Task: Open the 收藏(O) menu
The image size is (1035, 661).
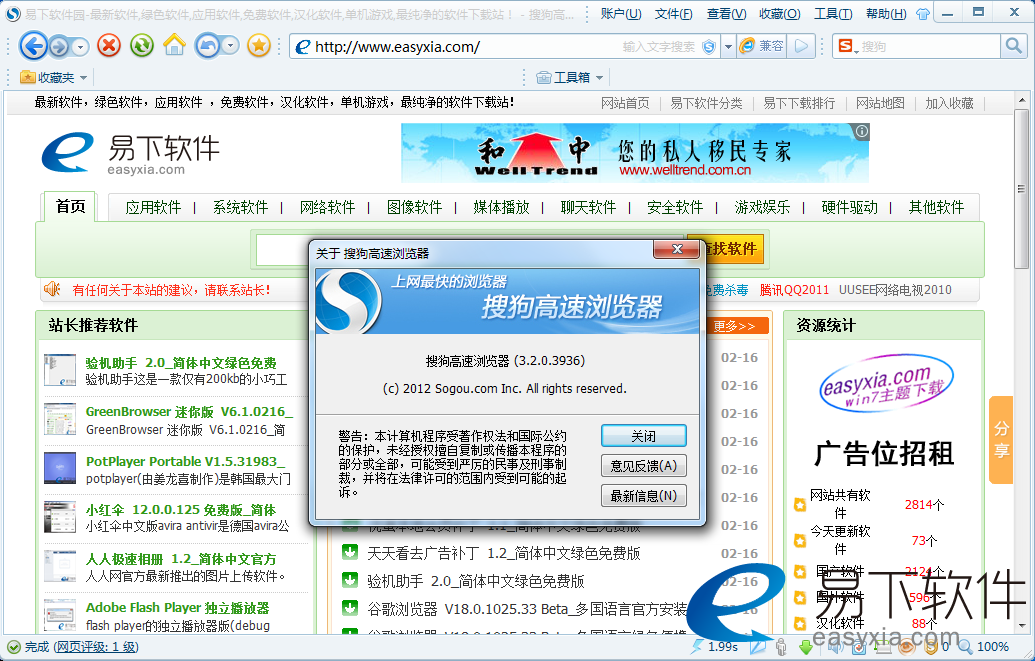Action: pyautogui.click(x=780, y=14)
